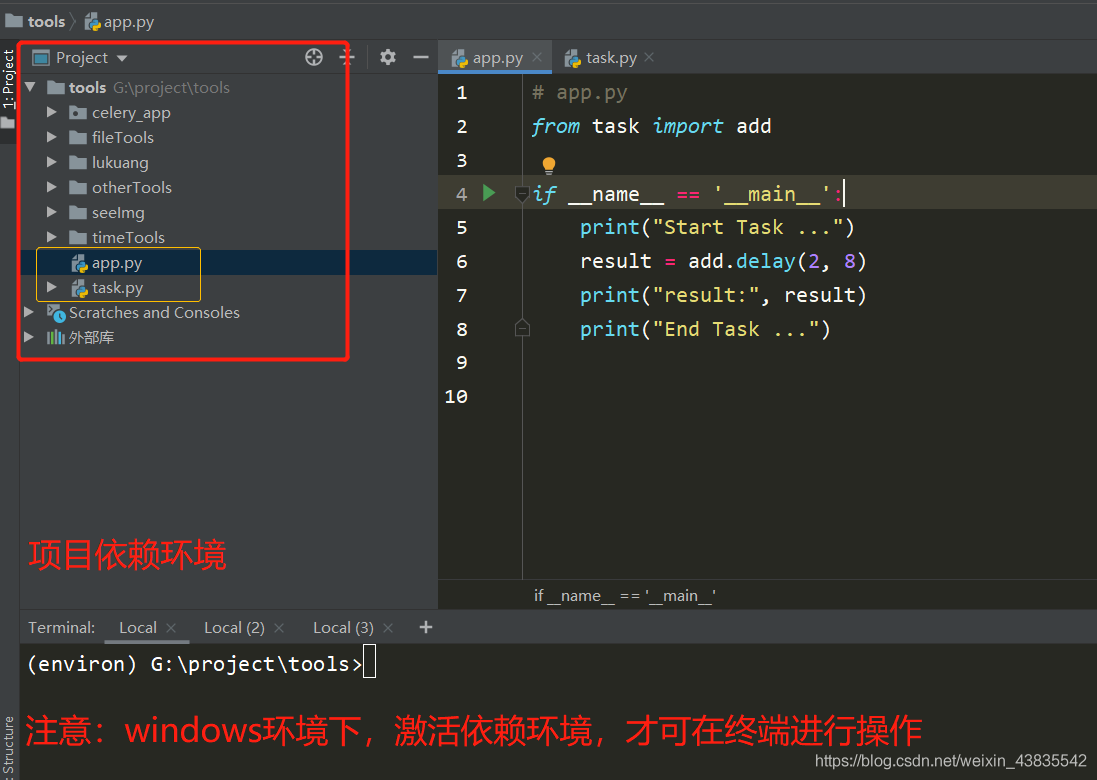Open the Structure side tool window
Viewport: 1097px width, 780px height.
pyautogui.click(x=8, y=745)
